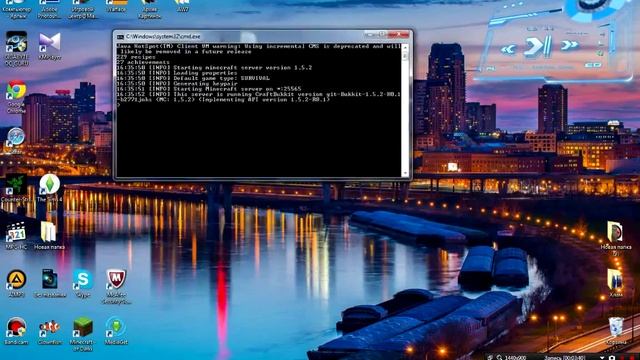Skip to previous track in music widget
The height and width of the screenshot is (360, 640).
pyautogui.click(x=508, y=49)
